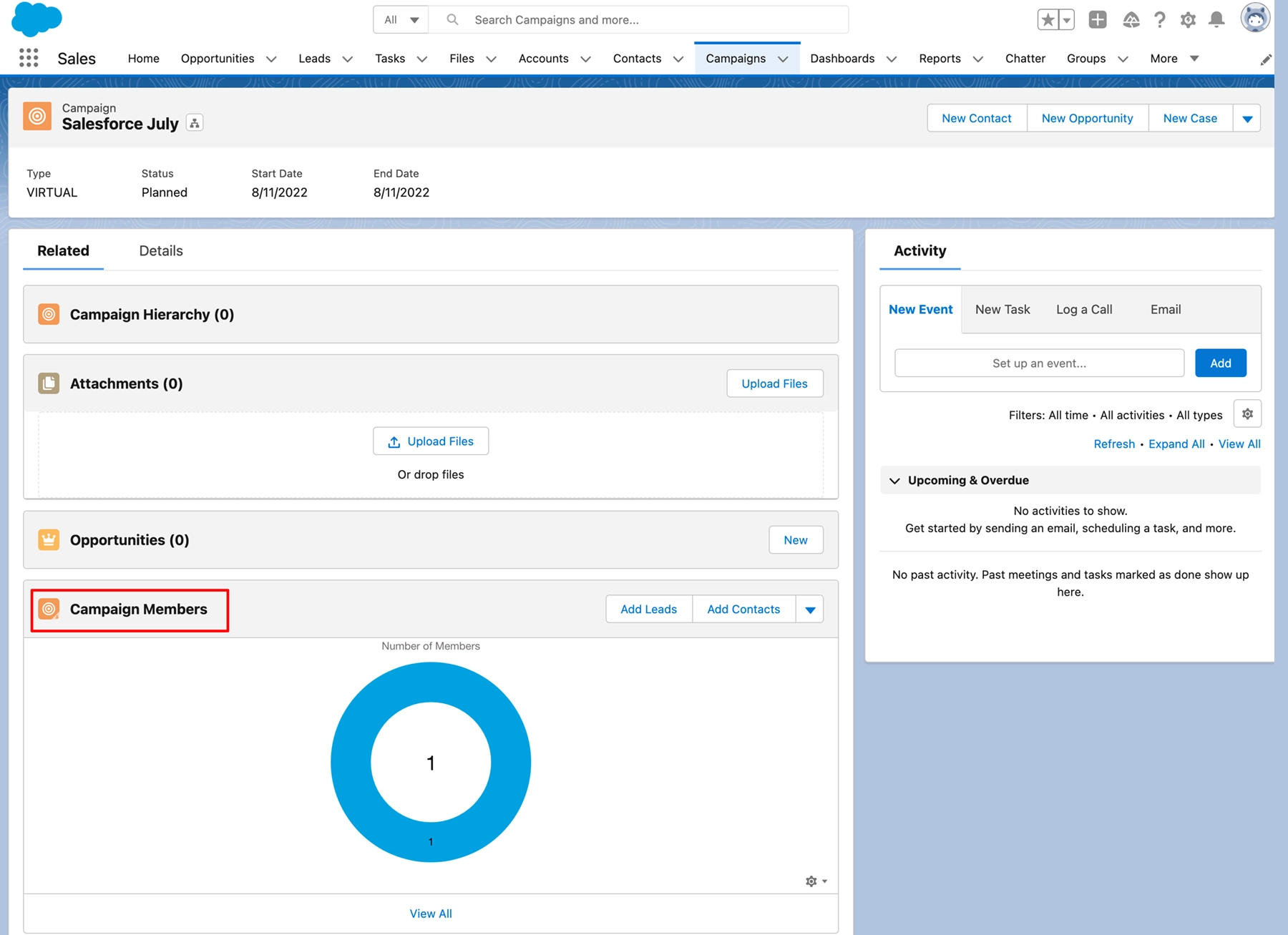Switch to the Details tab
Image resolution: width=1288 pixels, height=935 pixels.
(x=160, y=250)
